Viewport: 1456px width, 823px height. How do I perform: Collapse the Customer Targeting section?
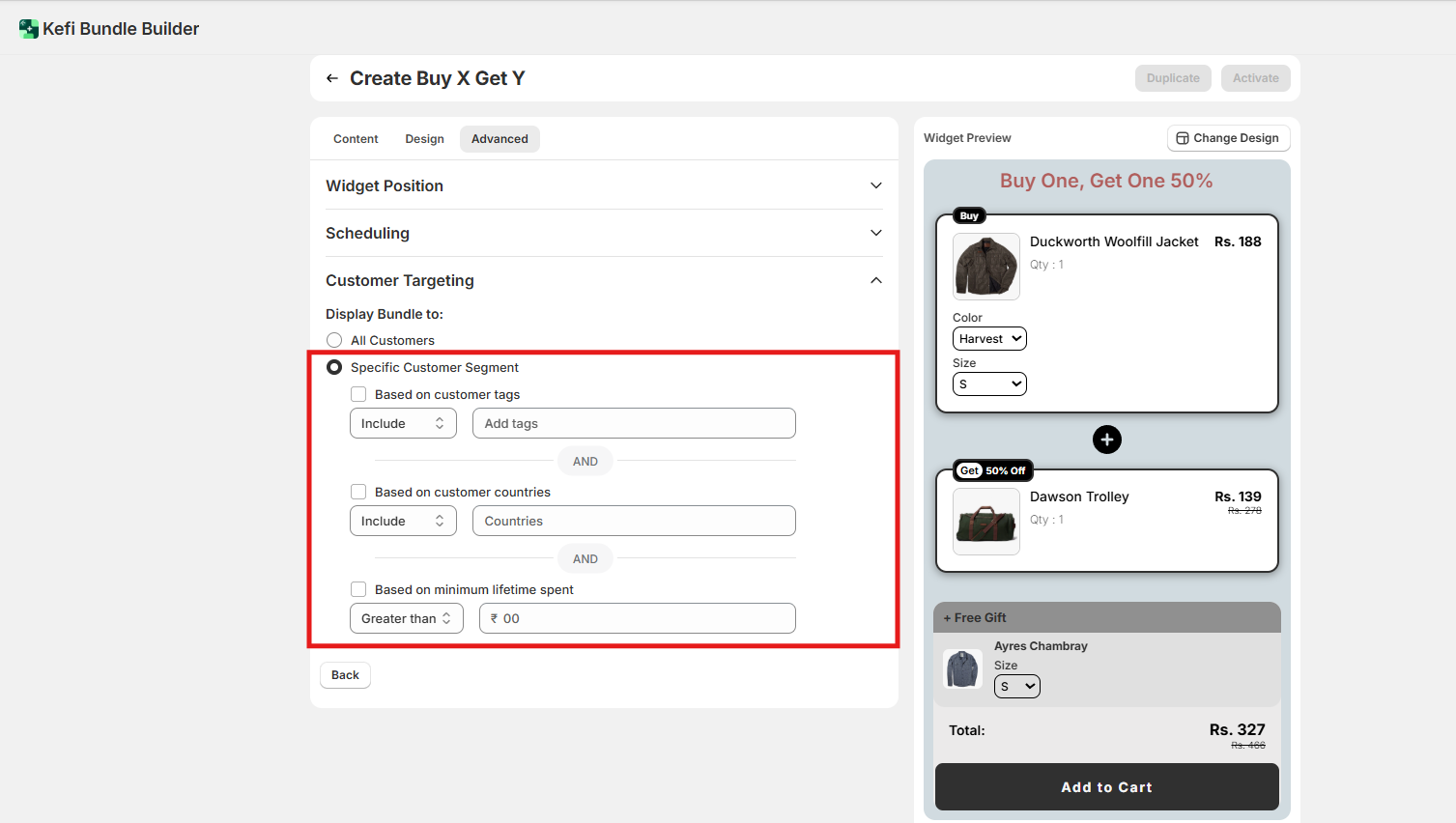875,280
